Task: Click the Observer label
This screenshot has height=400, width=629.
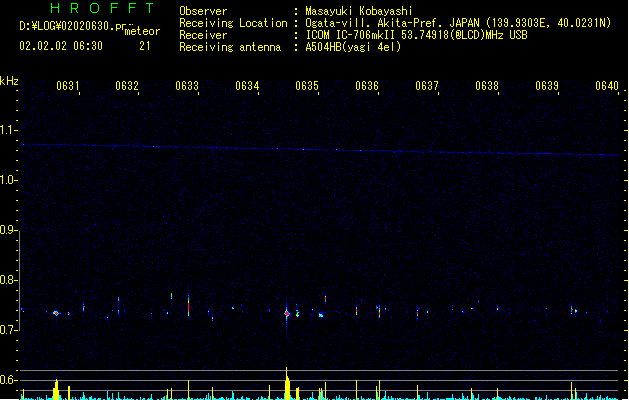Action: tap(203, 11)
